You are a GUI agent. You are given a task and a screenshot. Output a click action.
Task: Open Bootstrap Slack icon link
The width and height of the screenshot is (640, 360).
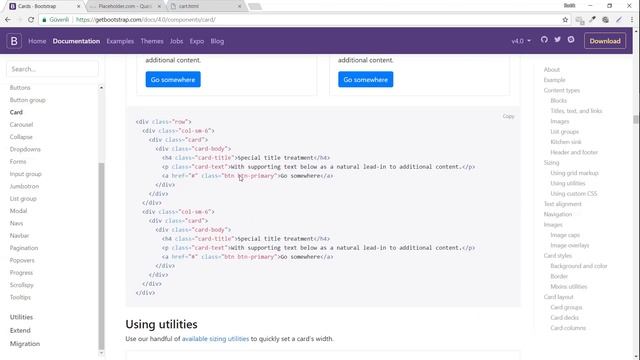click(x=571, y=40)
